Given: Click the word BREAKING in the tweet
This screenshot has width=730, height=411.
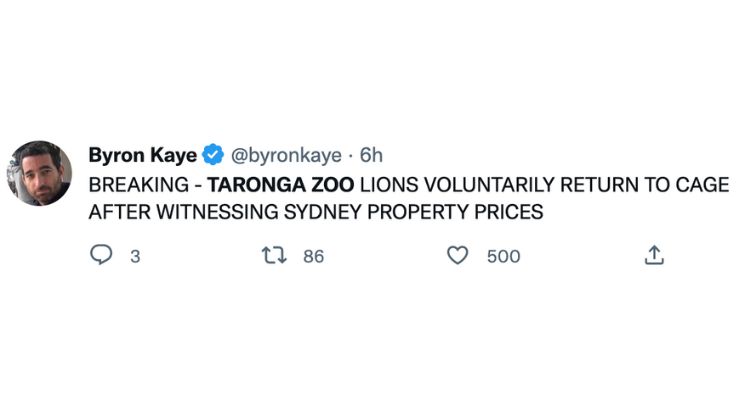Looking at the screenshot, I should pos(139,185).
